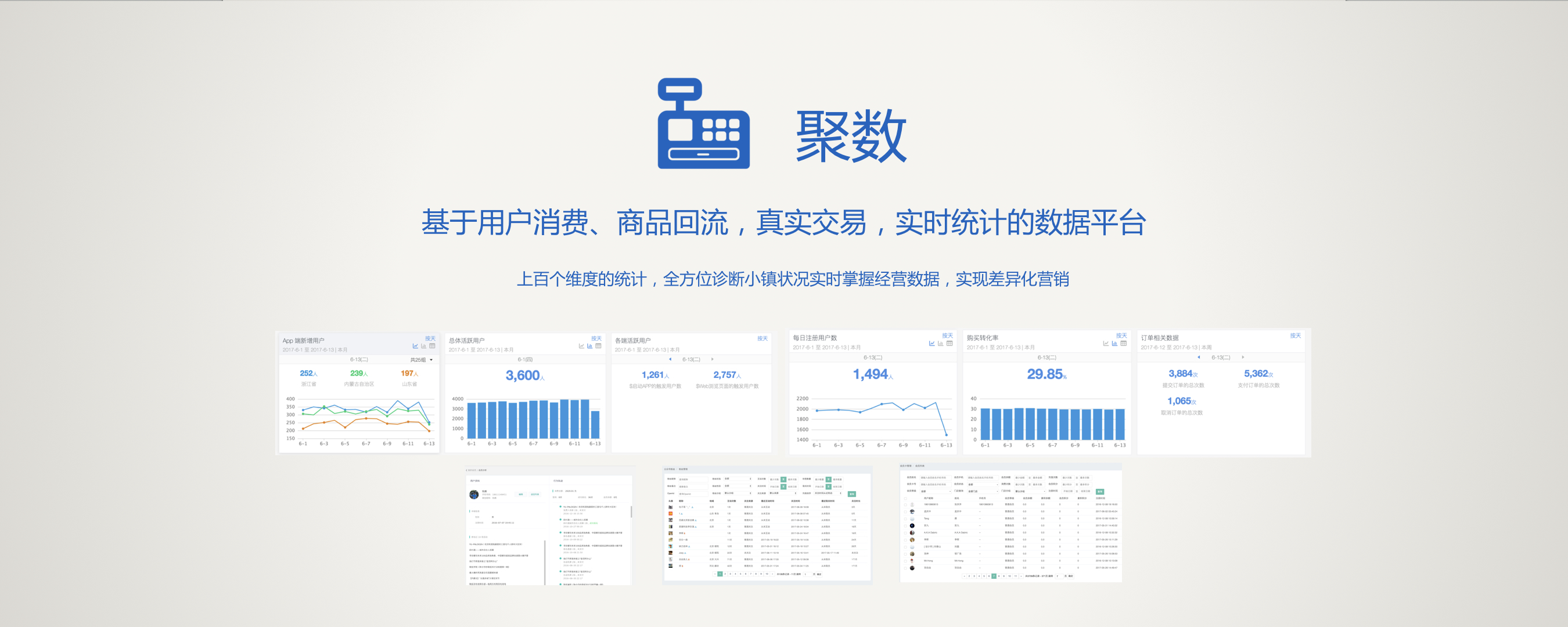Click the 2,757人 Web browsing users value

[x=728, y=375]
